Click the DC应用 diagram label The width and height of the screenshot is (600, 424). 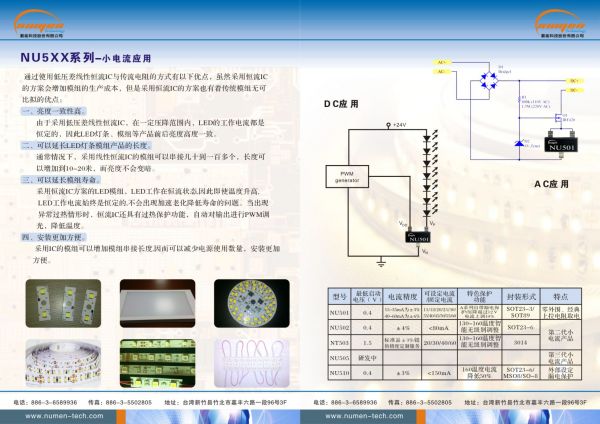[x=341, y=104]
